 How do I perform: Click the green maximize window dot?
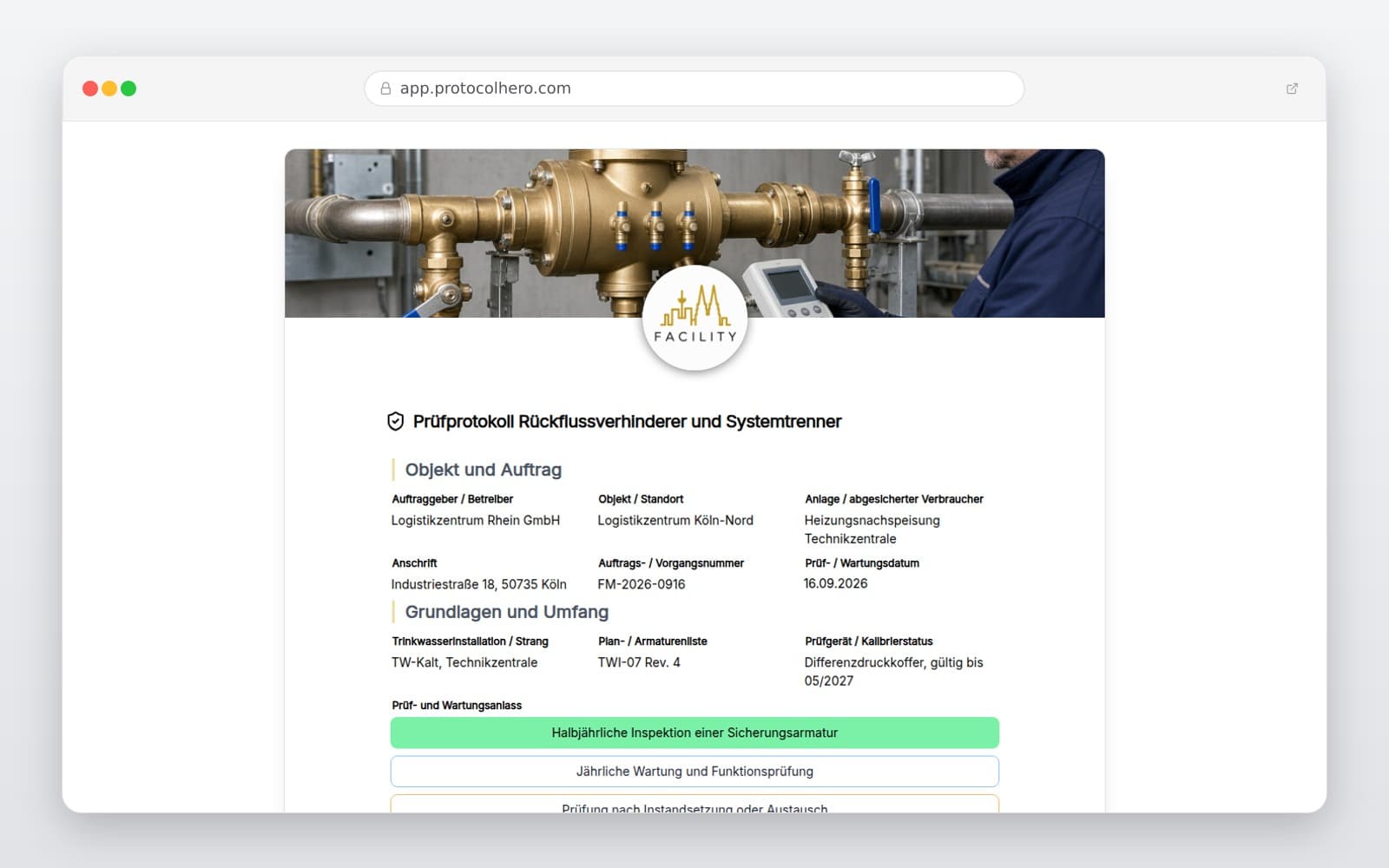pos(128,89)
